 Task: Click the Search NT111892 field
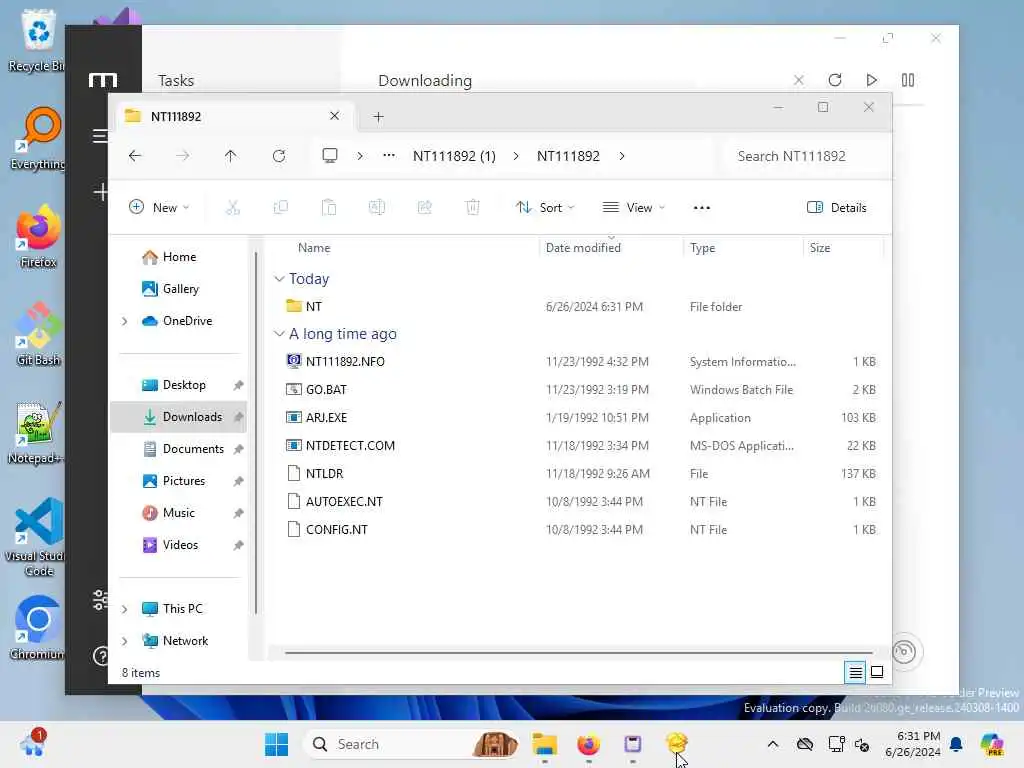tap(803, 156)
